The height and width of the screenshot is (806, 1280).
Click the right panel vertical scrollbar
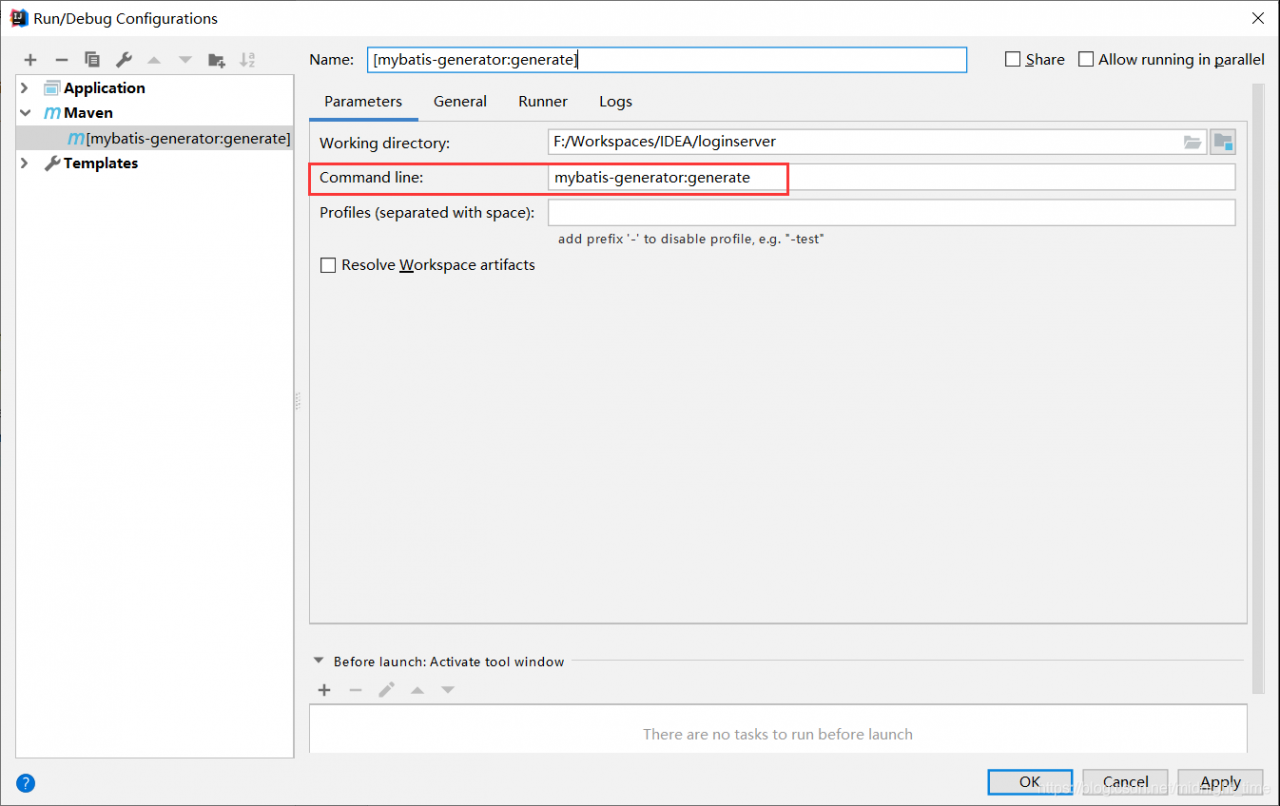coord(1258,390)
